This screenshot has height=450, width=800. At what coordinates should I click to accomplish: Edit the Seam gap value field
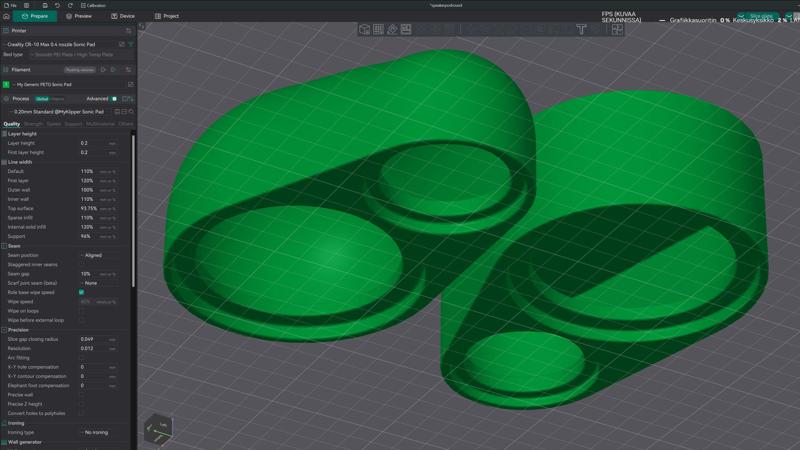tap(98, 274)
